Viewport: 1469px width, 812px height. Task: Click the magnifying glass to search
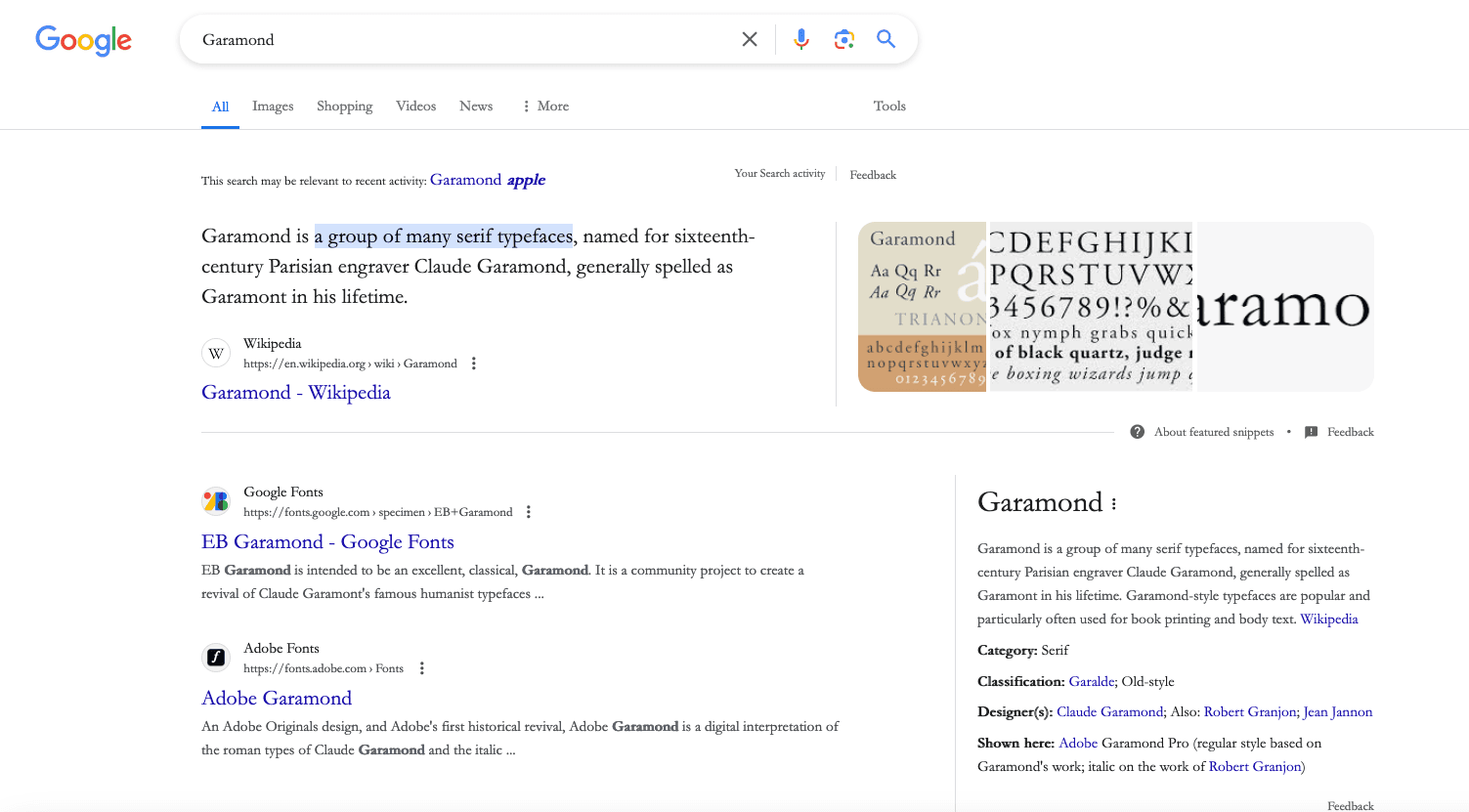[886, 39]
